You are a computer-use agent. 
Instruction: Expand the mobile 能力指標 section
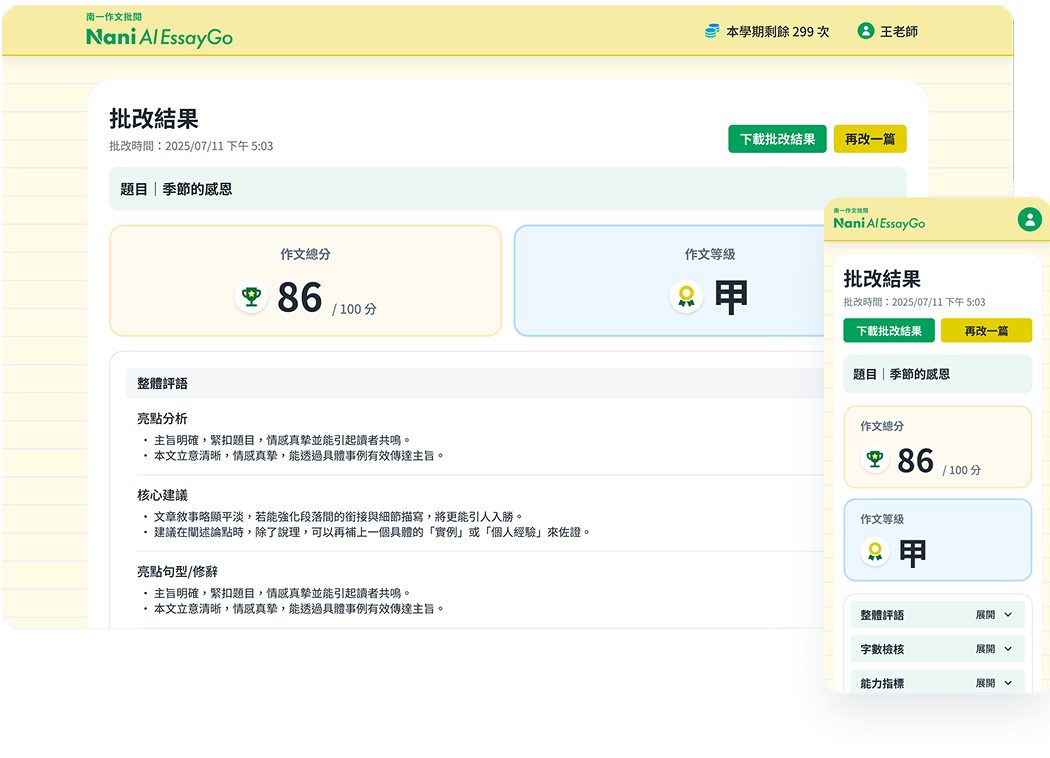938,682
